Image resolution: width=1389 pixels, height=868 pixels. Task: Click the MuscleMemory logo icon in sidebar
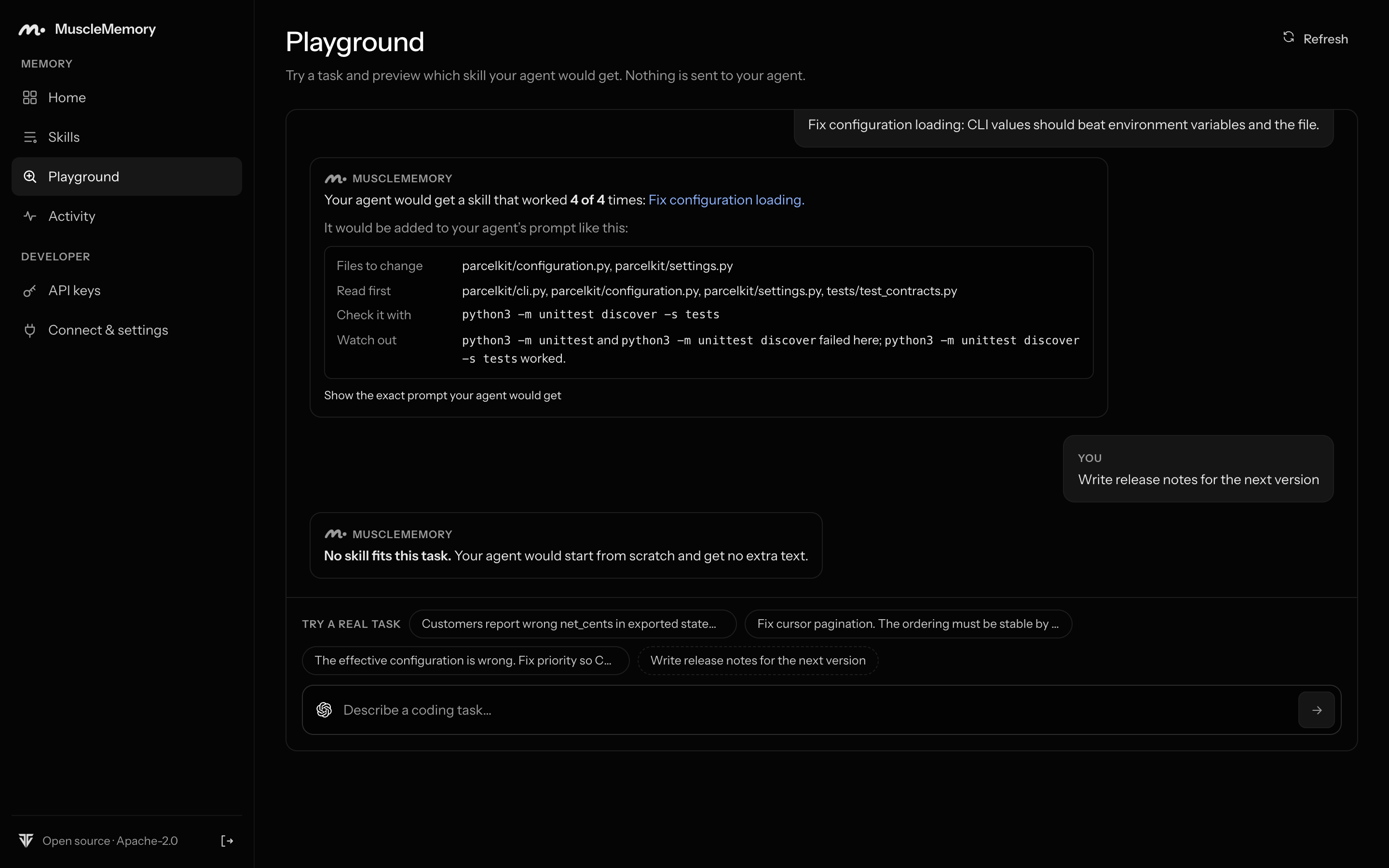point(31,29)
